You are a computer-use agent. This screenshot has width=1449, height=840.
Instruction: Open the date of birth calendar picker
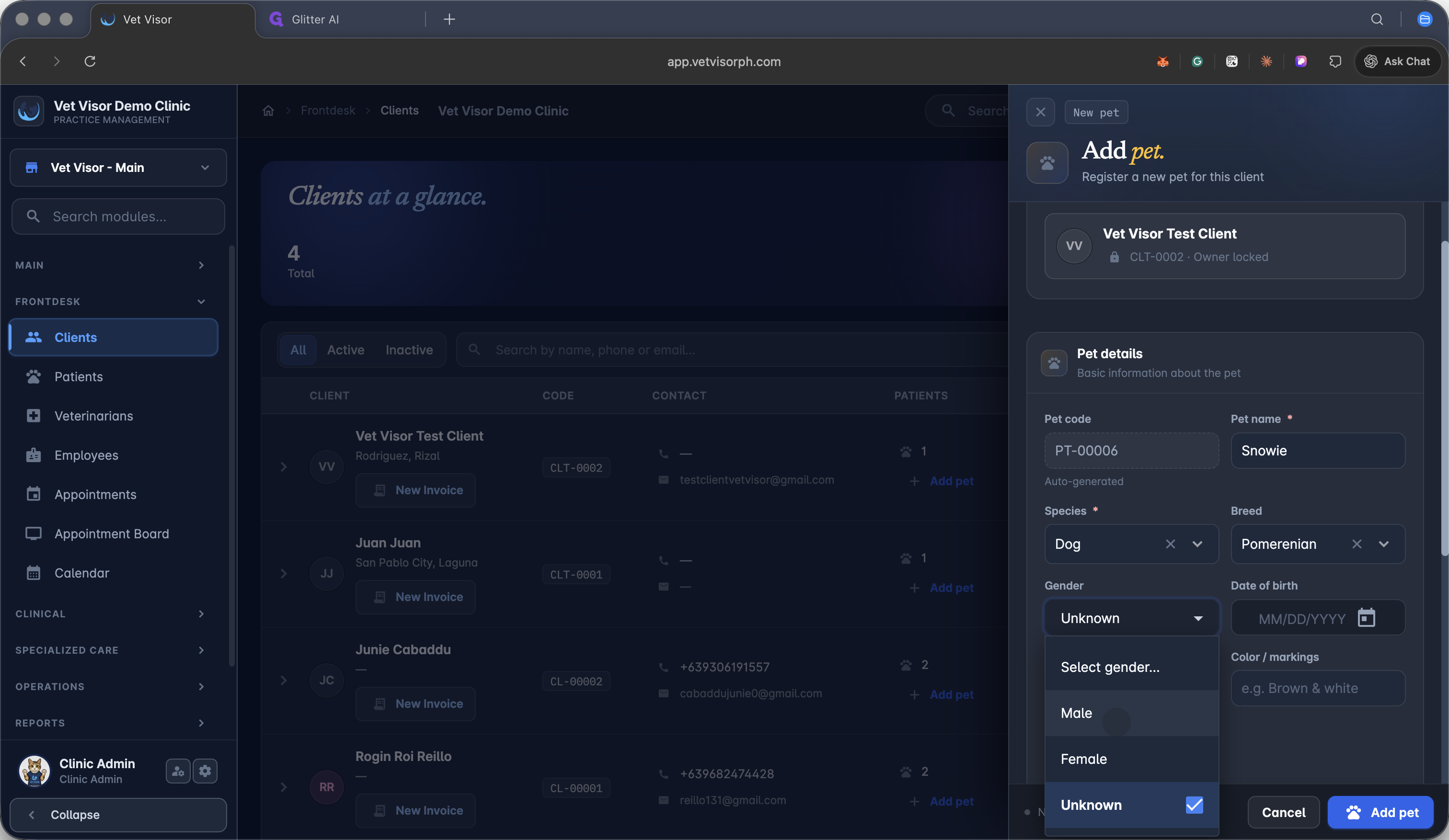pyautogui.click(x=1366, y=618)
